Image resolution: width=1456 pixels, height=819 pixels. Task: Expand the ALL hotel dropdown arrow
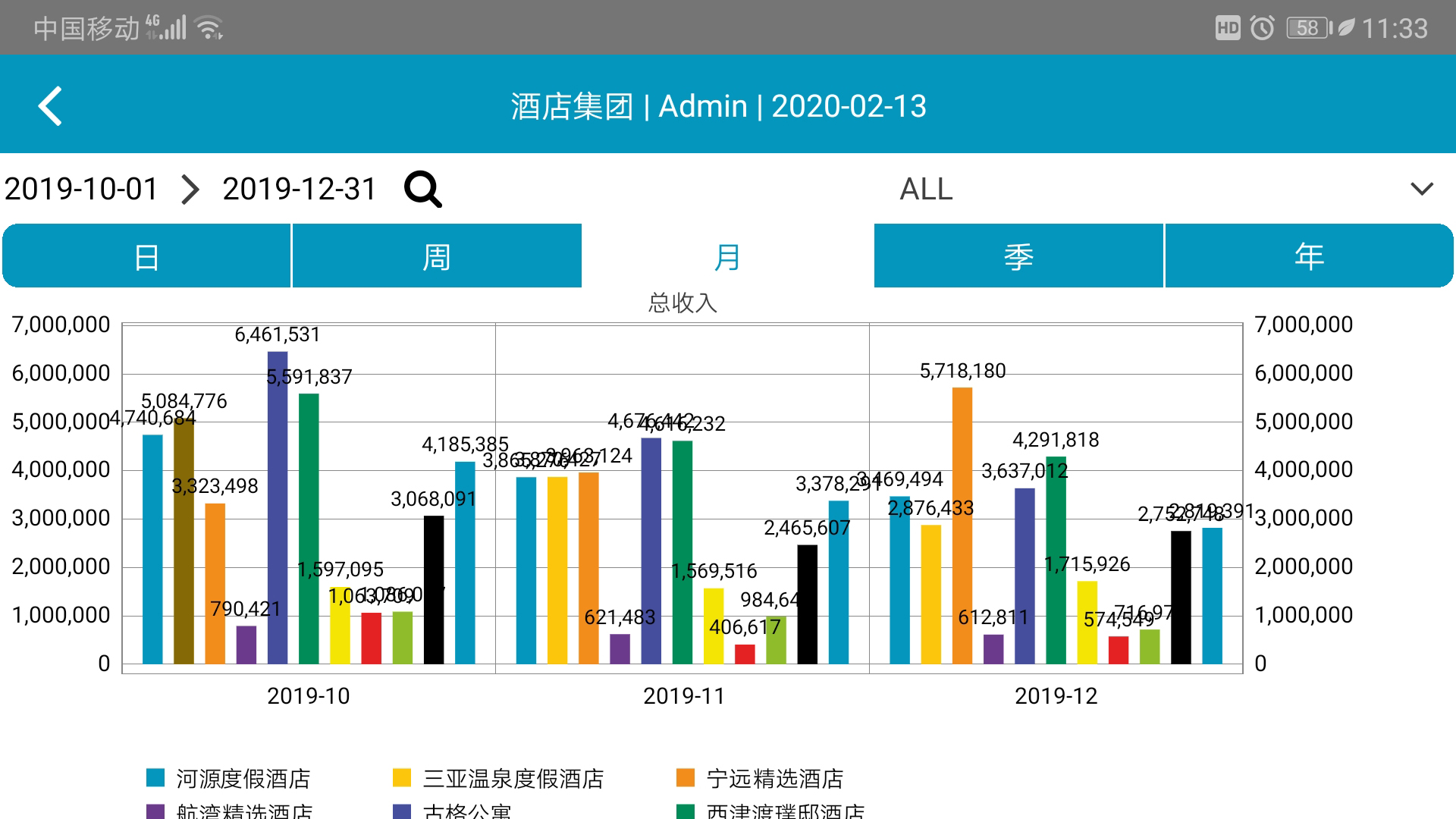pos(1421,189)
